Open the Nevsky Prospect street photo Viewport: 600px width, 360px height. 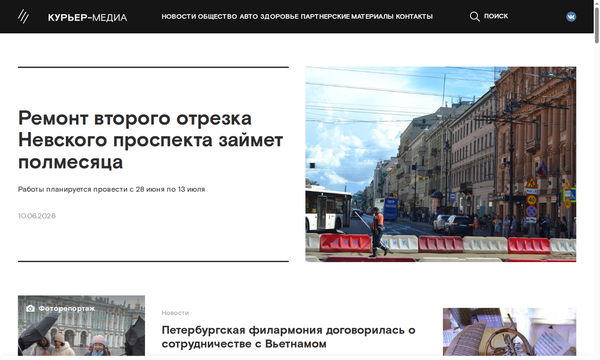click(x=440, y=164)
